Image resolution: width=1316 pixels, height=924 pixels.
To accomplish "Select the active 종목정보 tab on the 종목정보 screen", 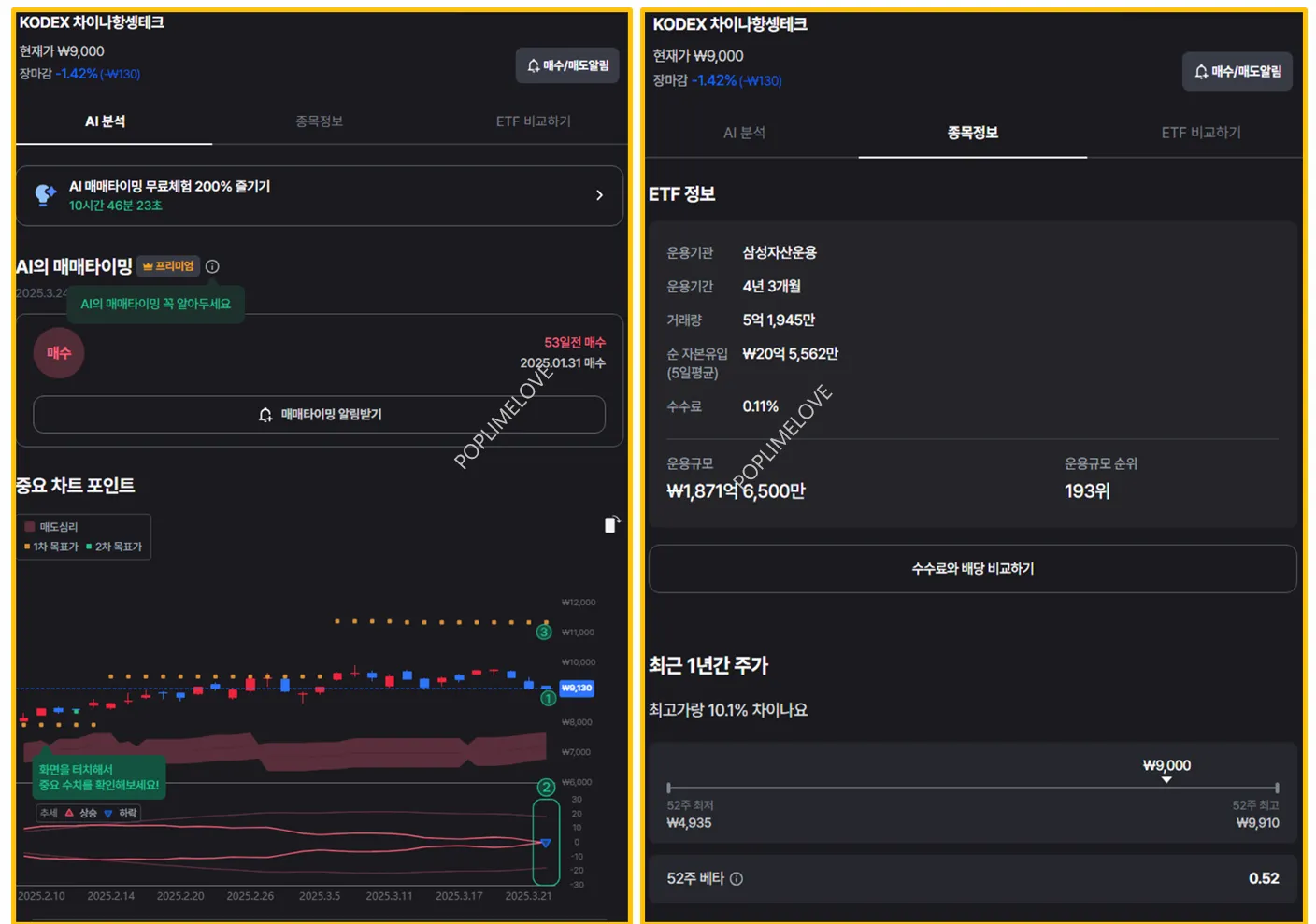I will pyautogui.click(x=973, y=133).
